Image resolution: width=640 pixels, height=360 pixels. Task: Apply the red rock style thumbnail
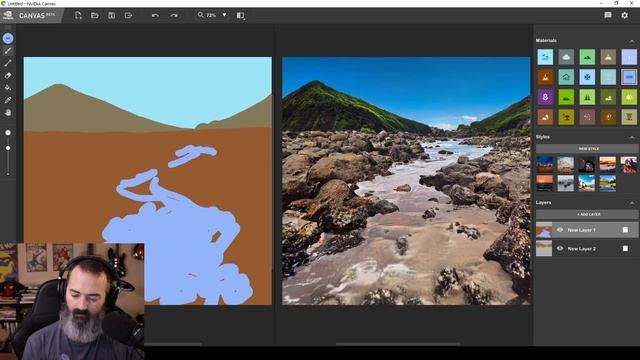629,165
